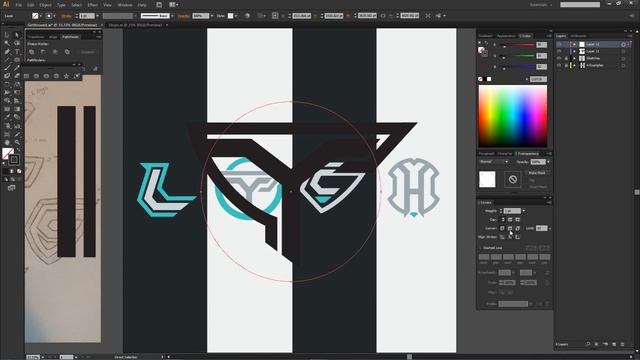The image size is (640, 360).
Task: Select the Type tool
Action: (x=17, y=52)
